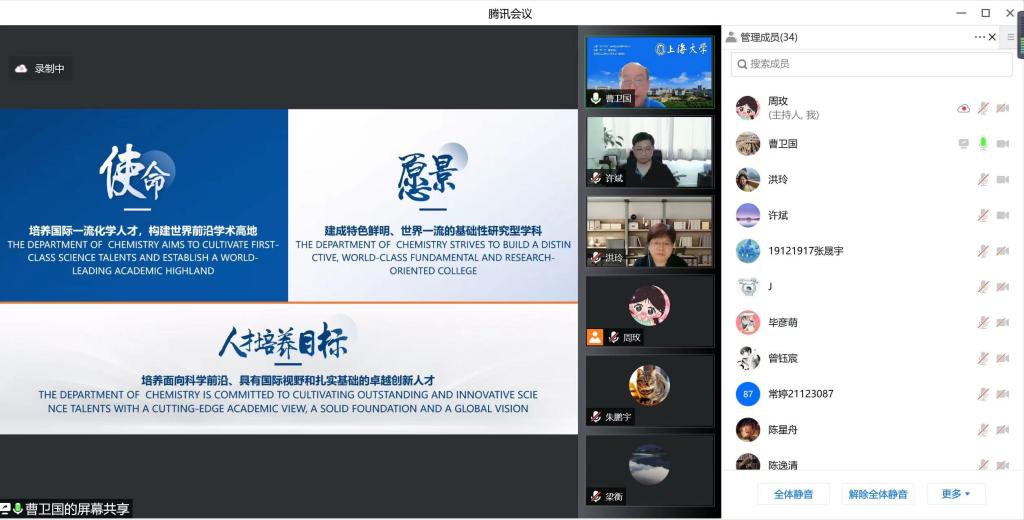Click the screen share icon beside 曹卫国
This screenshot has width=1024, height=520.
click(x=963, y=144)
